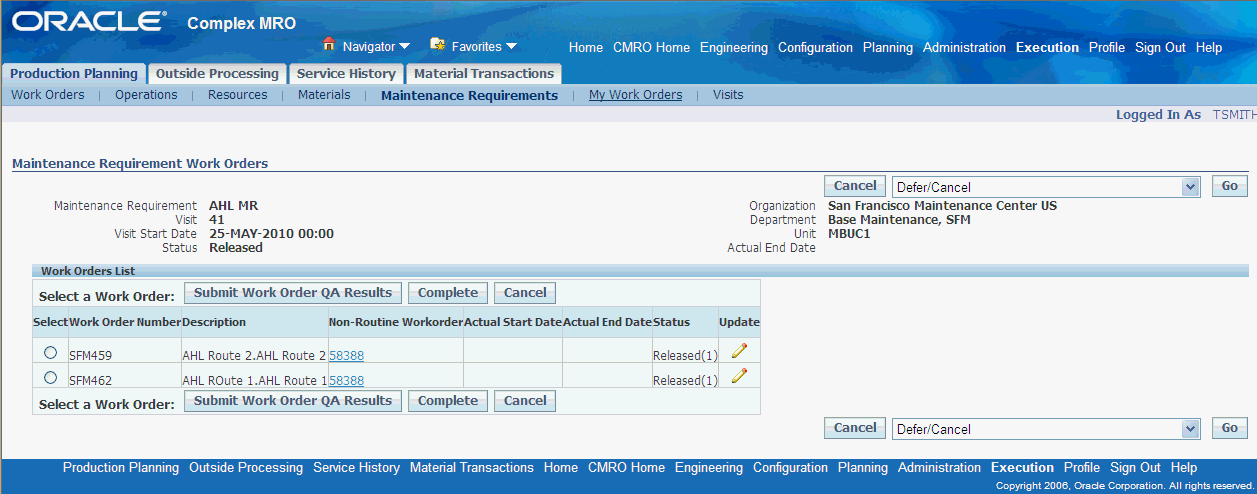
Task: Click the lower Go button
Action: [x=1230, y=428]
